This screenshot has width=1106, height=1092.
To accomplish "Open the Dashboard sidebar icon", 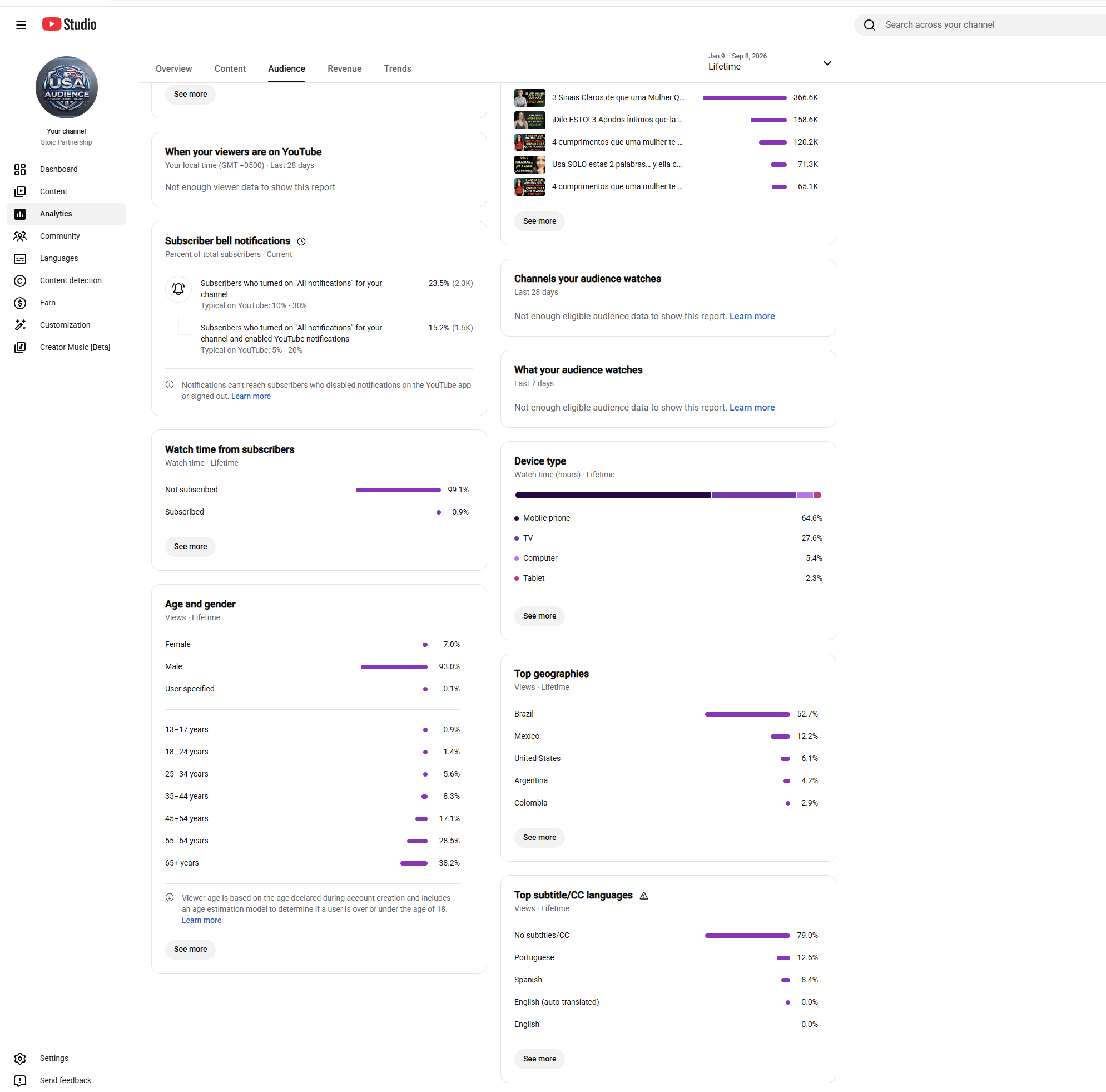I will click(20, 170).
